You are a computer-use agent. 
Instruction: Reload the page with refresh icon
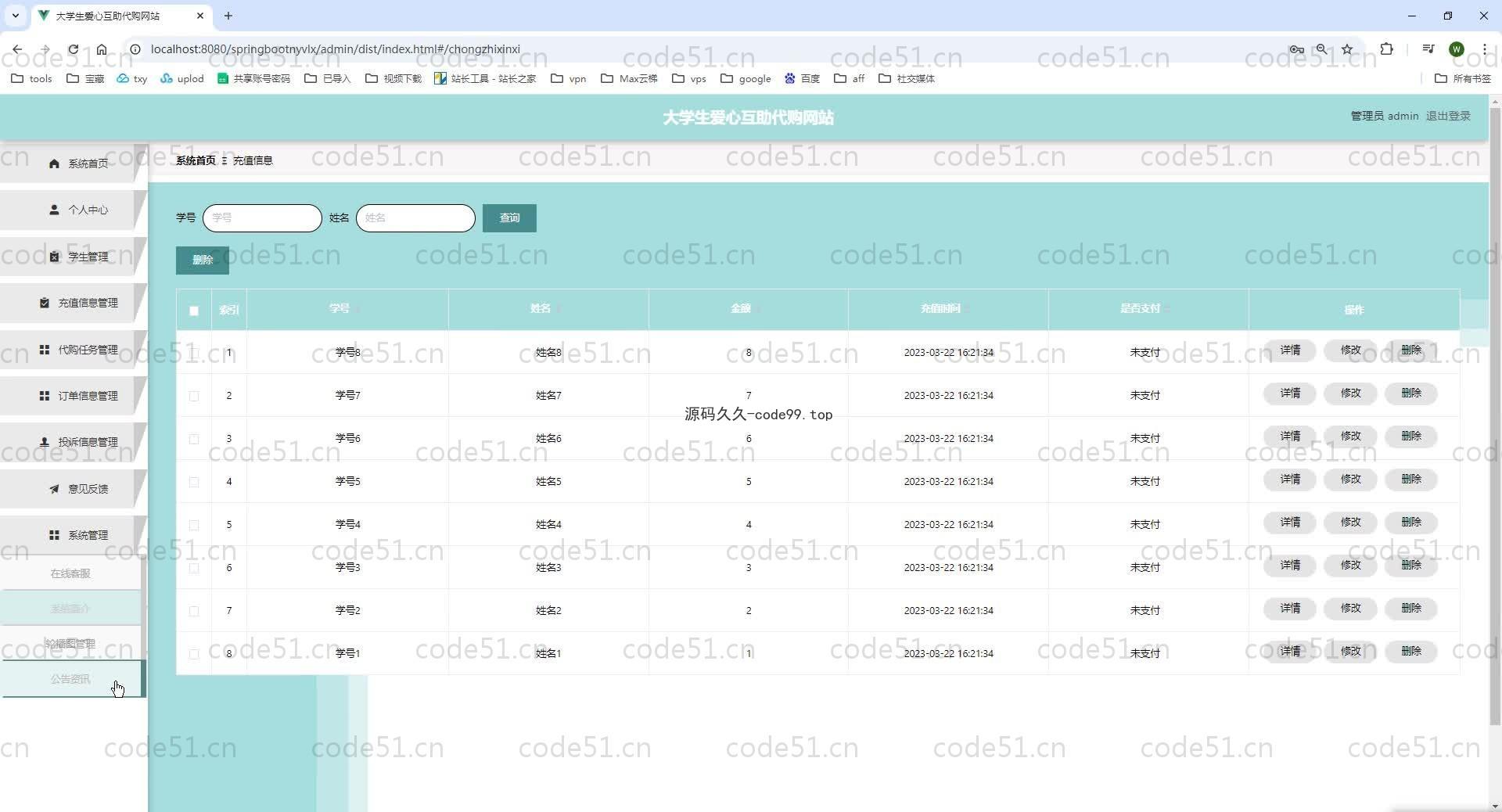point(73,49)
